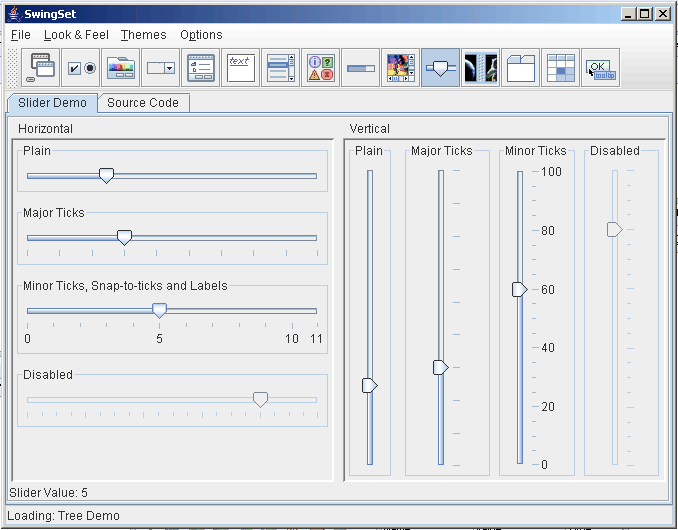Click the 40 label on vertical slider

click(548, 348)
